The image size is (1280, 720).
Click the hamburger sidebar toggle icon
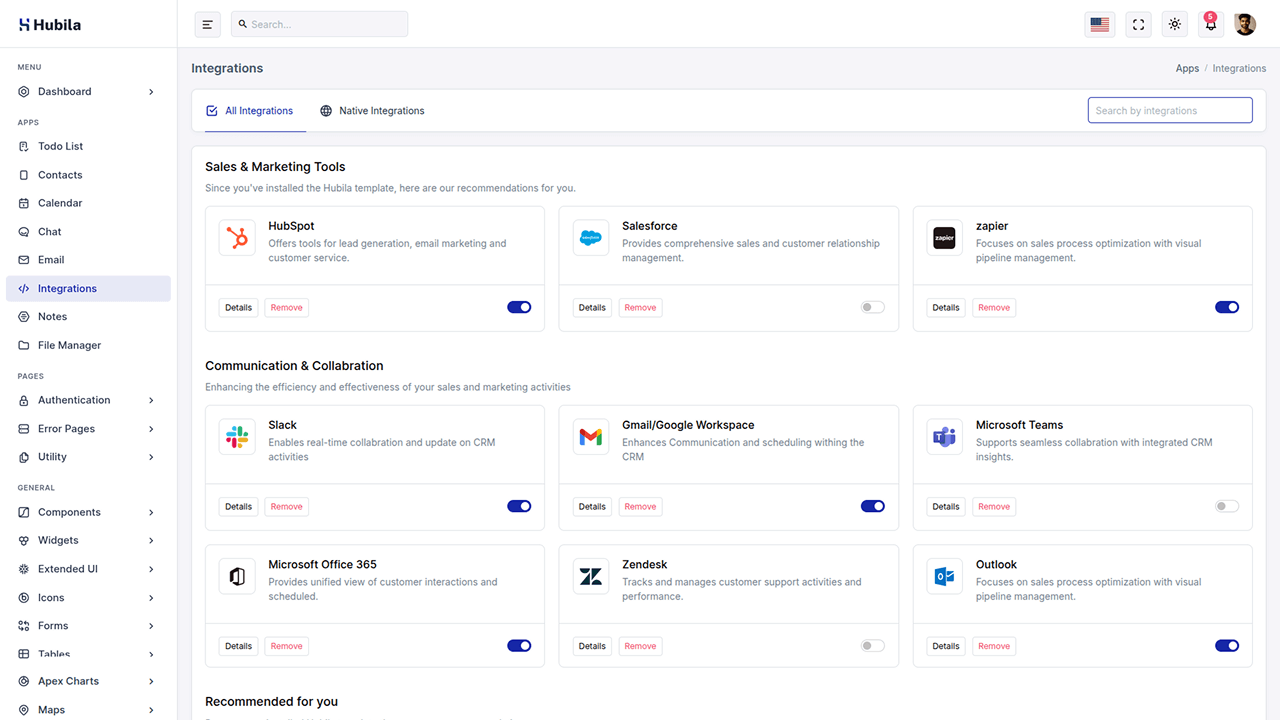pyautogui.click(x=207, y=25)
